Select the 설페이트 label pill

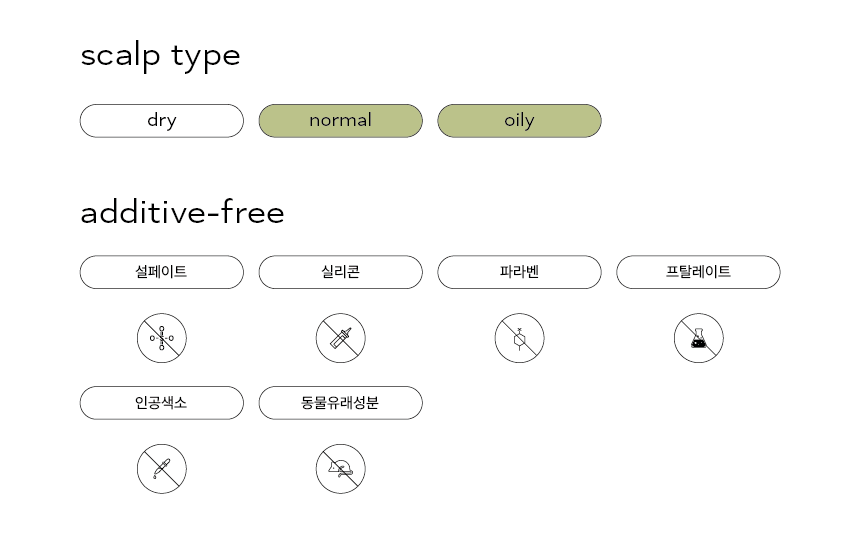(162, 272)
